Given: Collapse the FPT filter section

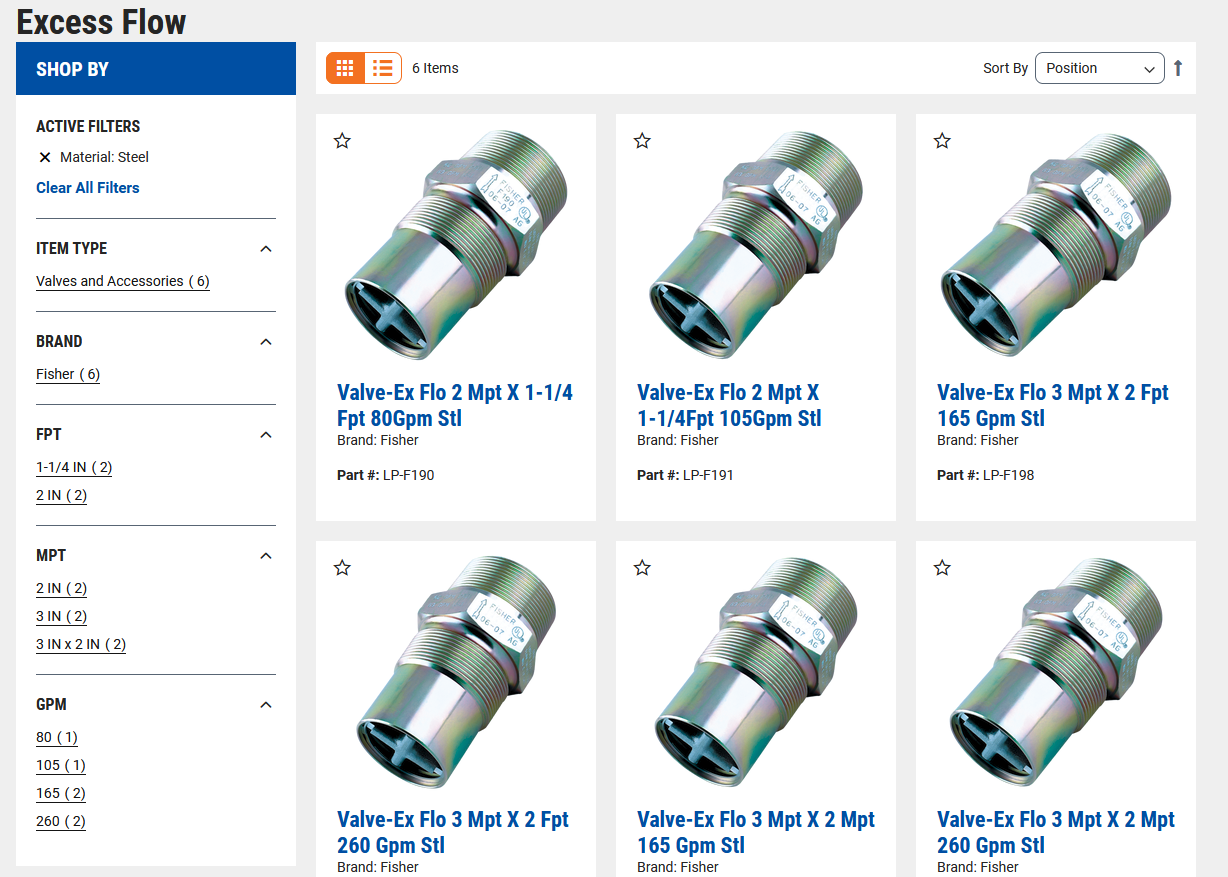Looking at the screenshot, I should point(266,435).
